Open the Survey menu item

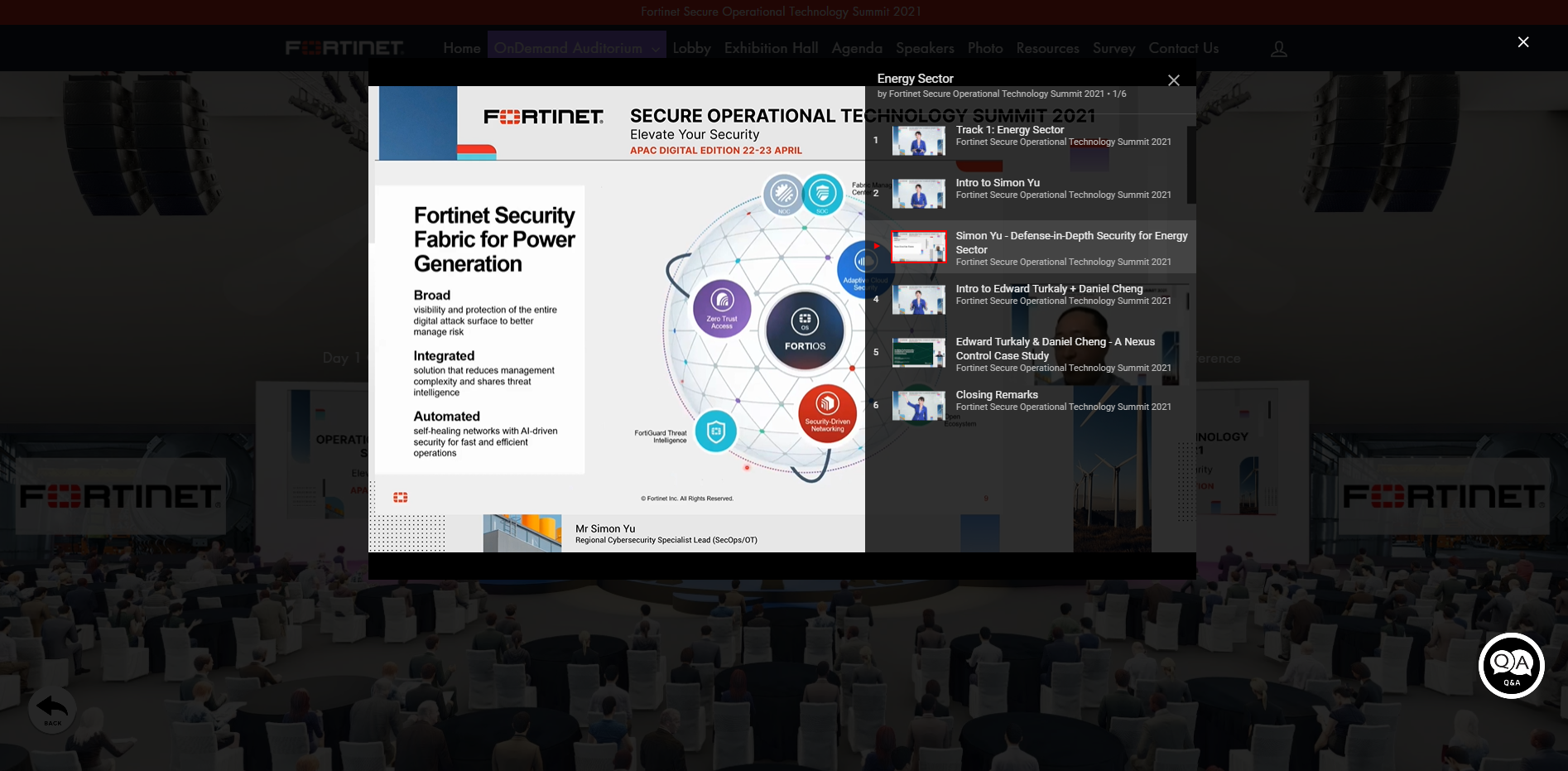pyautogui.click(x=1113, y=48)
